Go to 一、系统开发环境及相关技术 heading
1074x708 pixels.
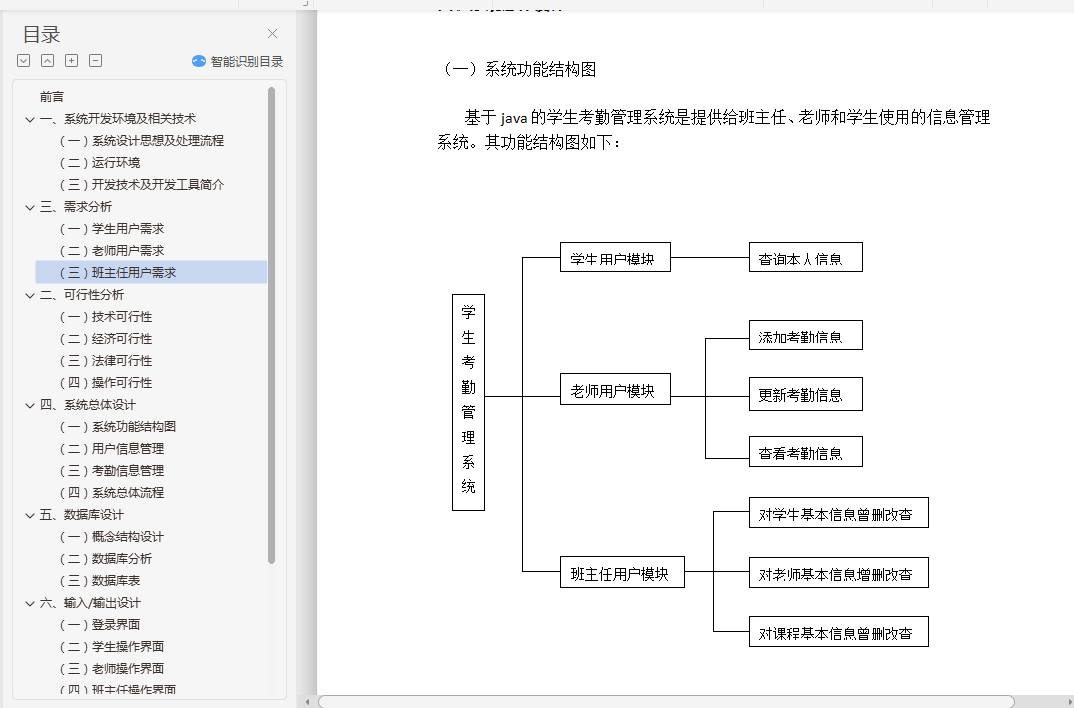pos(118,118)
